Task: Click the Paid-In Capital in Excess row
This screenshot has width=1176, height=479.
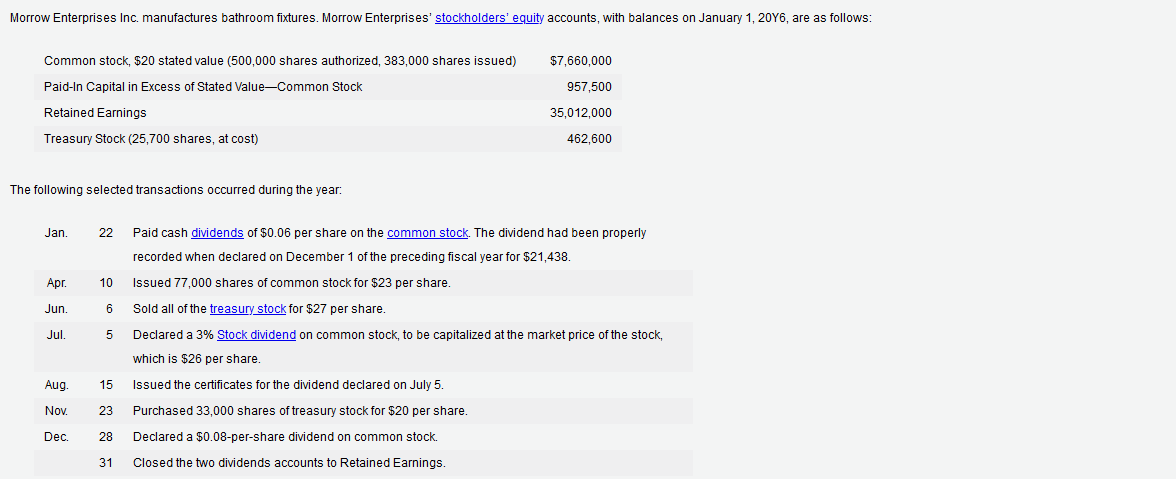Action: [328, 87]
